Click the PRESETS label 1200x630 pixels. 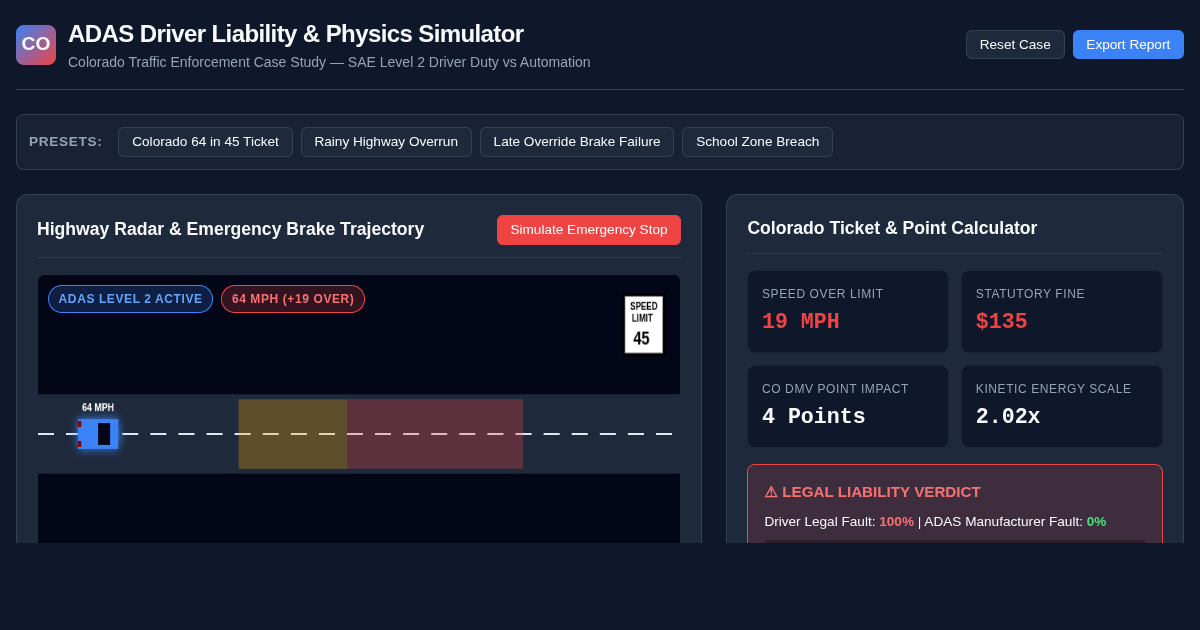[x=66, y=142]
